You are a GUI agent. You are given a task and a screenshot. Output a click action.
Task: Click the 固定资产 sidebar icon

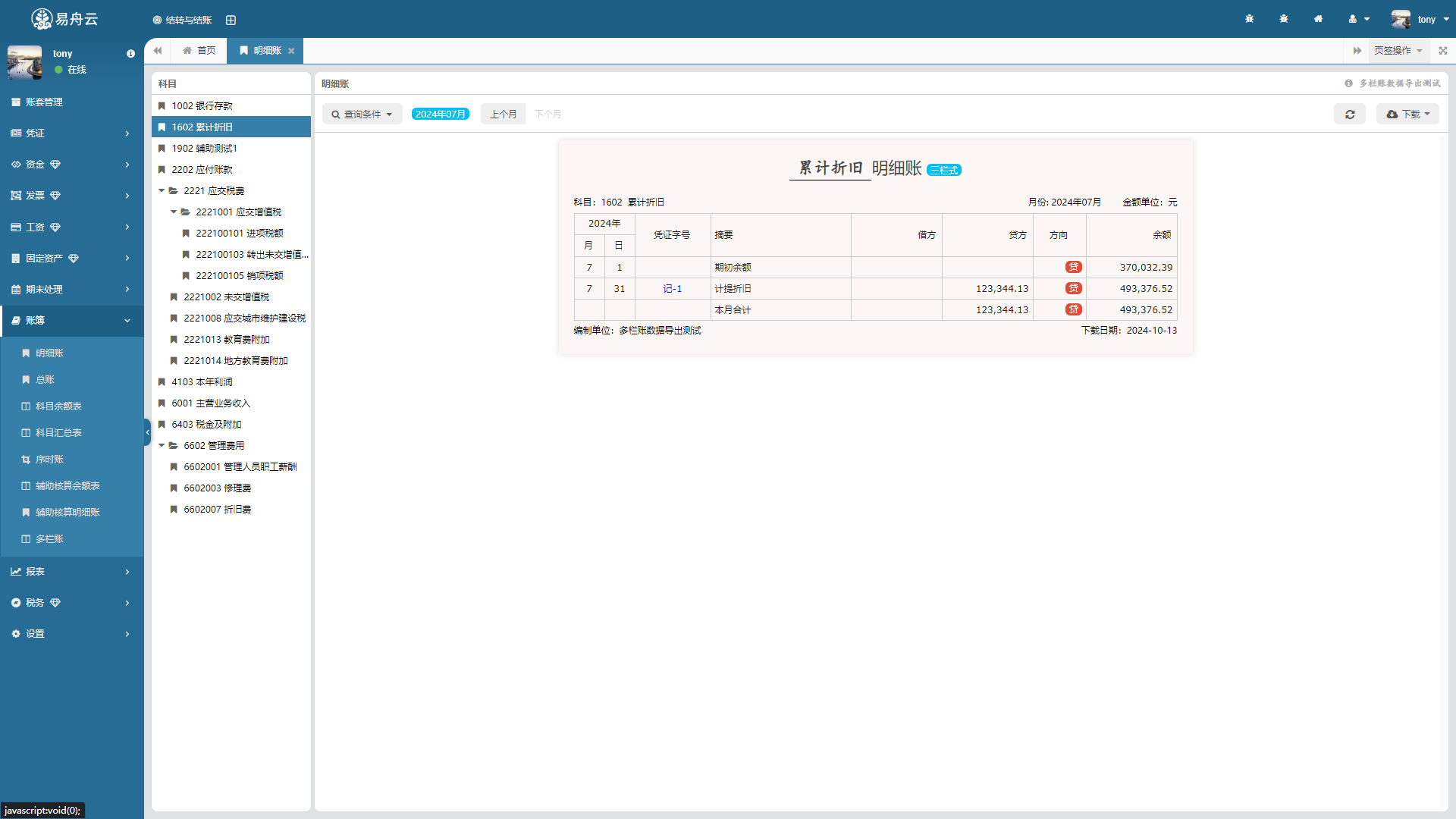tap(15, 258)
